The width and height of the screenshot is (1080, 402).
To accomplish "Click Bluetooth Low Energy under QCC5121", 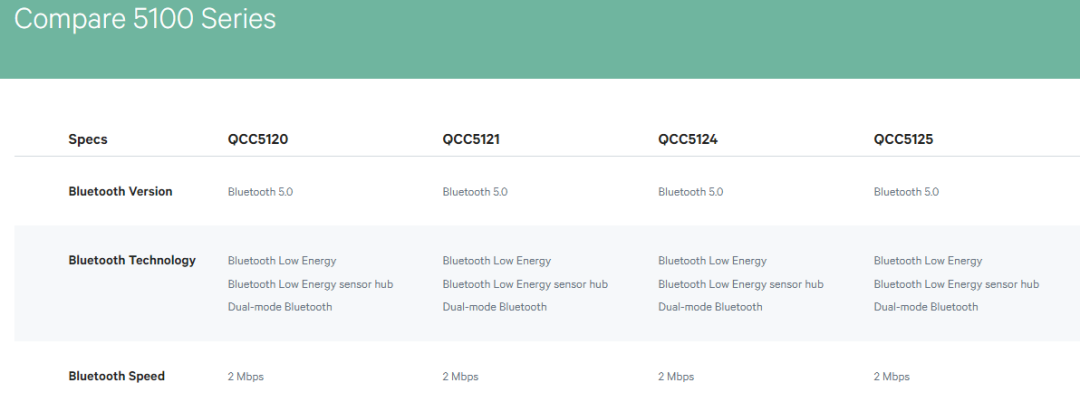I will click(496, 261).
